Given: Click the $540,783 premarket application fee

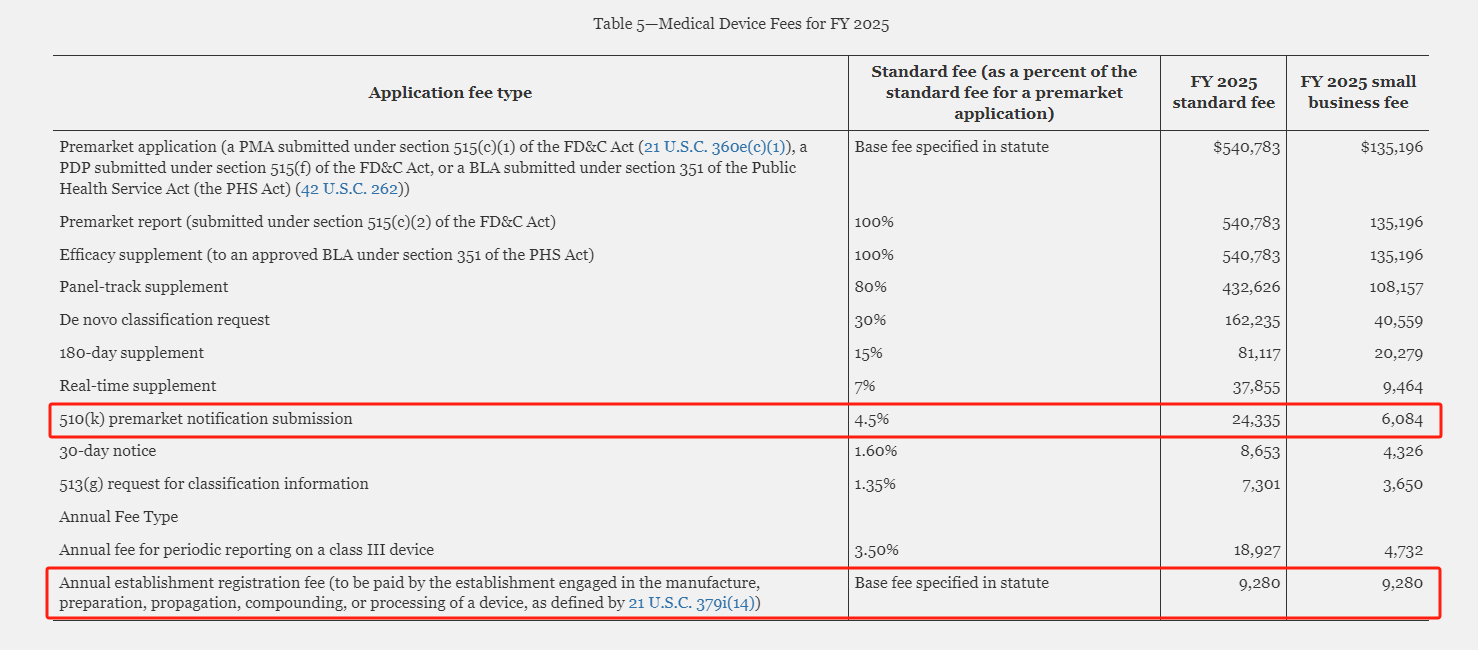Looking at the screenshot, I should [x=1246, y=147].
